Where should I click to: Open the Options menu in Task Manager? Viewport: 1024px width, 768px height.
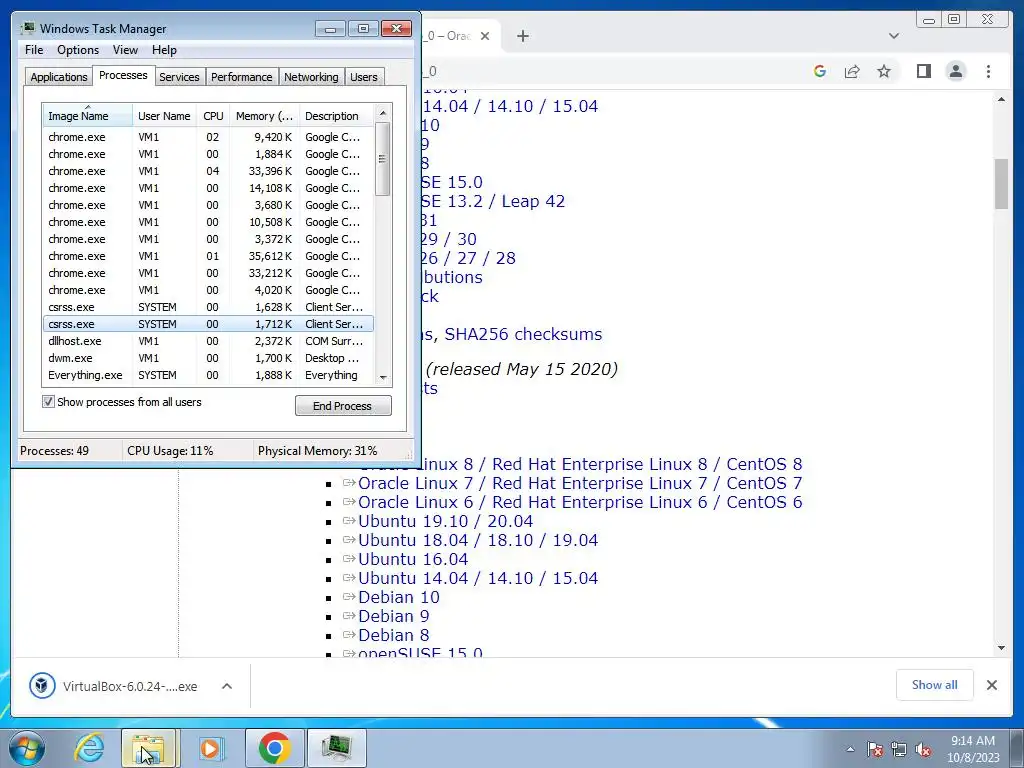coord(78,50)
